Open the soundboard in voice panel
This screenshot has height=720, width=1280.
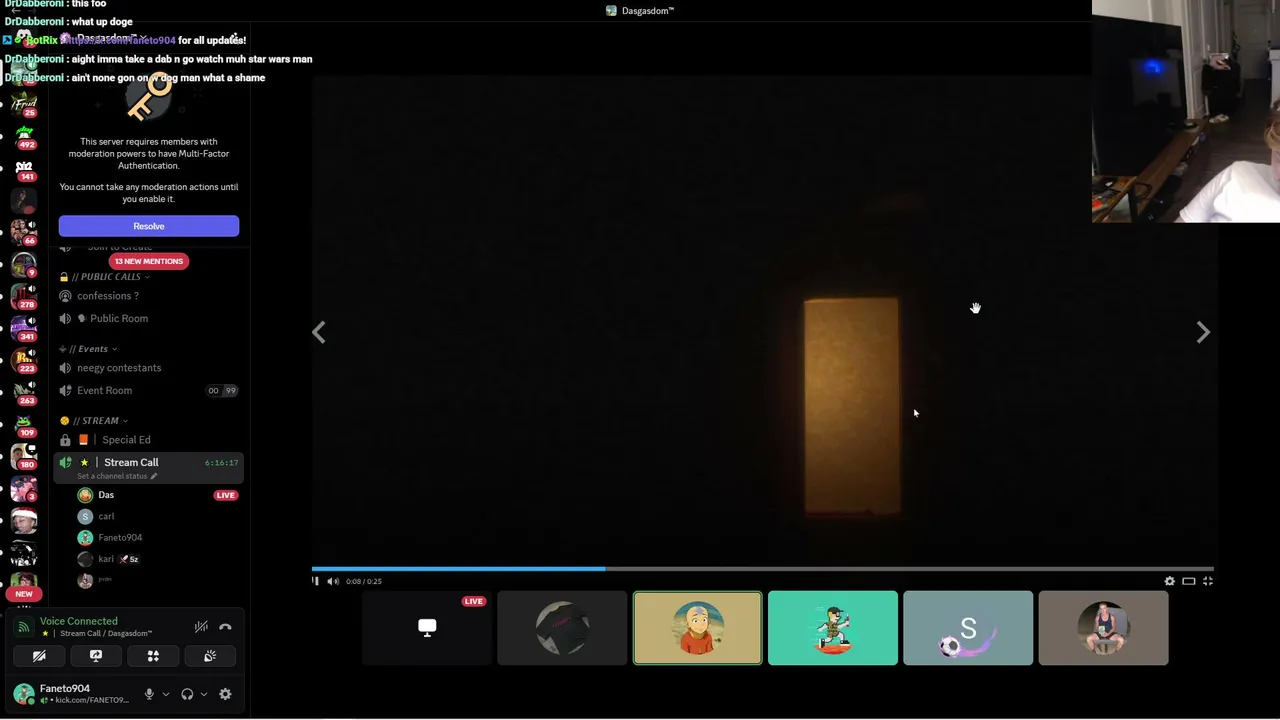click(x=210, y=656)
